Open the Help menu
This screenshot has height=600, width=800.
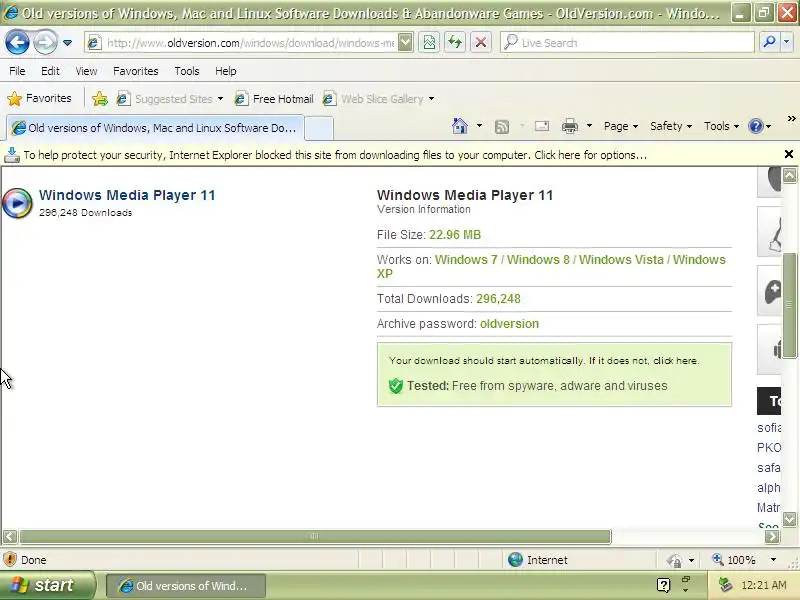tap(226, 71)
